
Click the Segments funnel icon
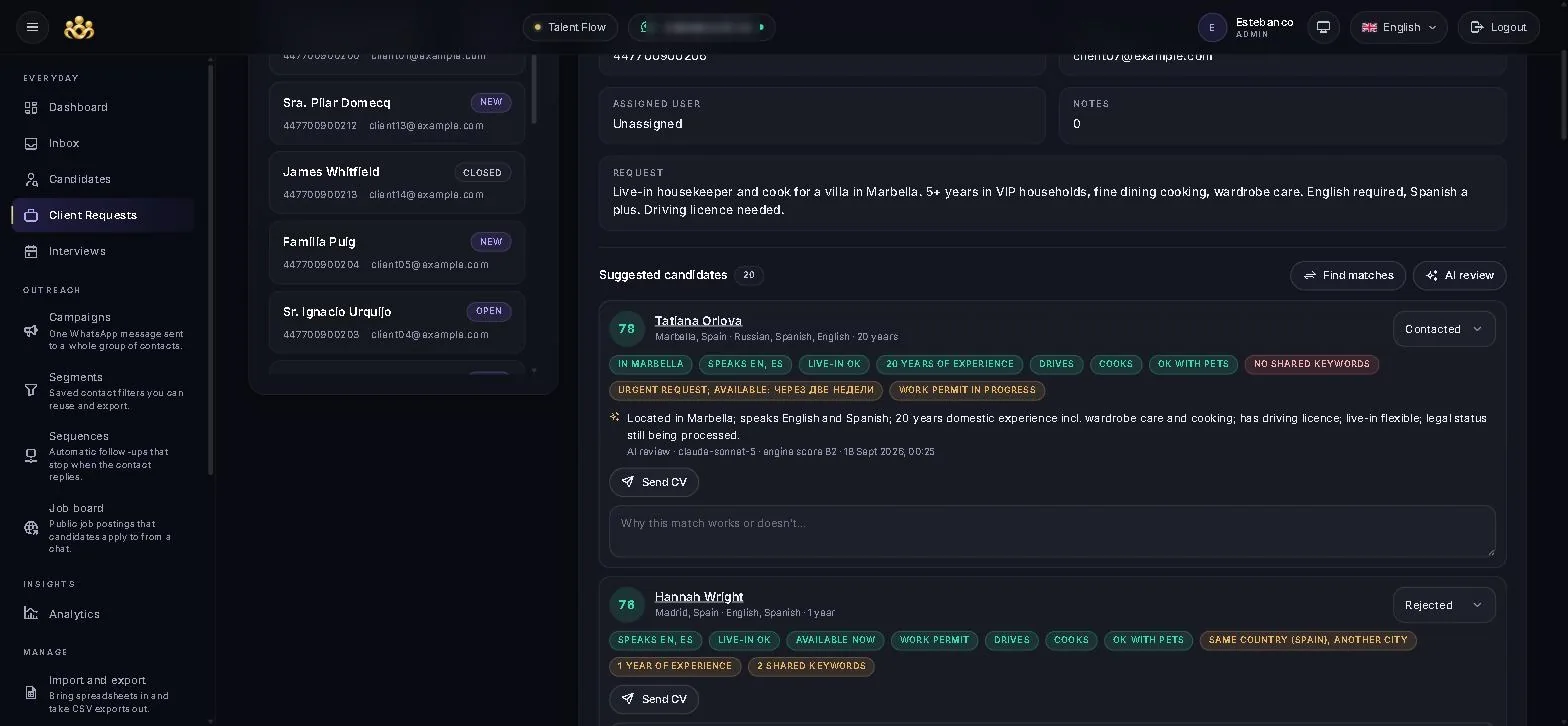(x=31, y=390)
